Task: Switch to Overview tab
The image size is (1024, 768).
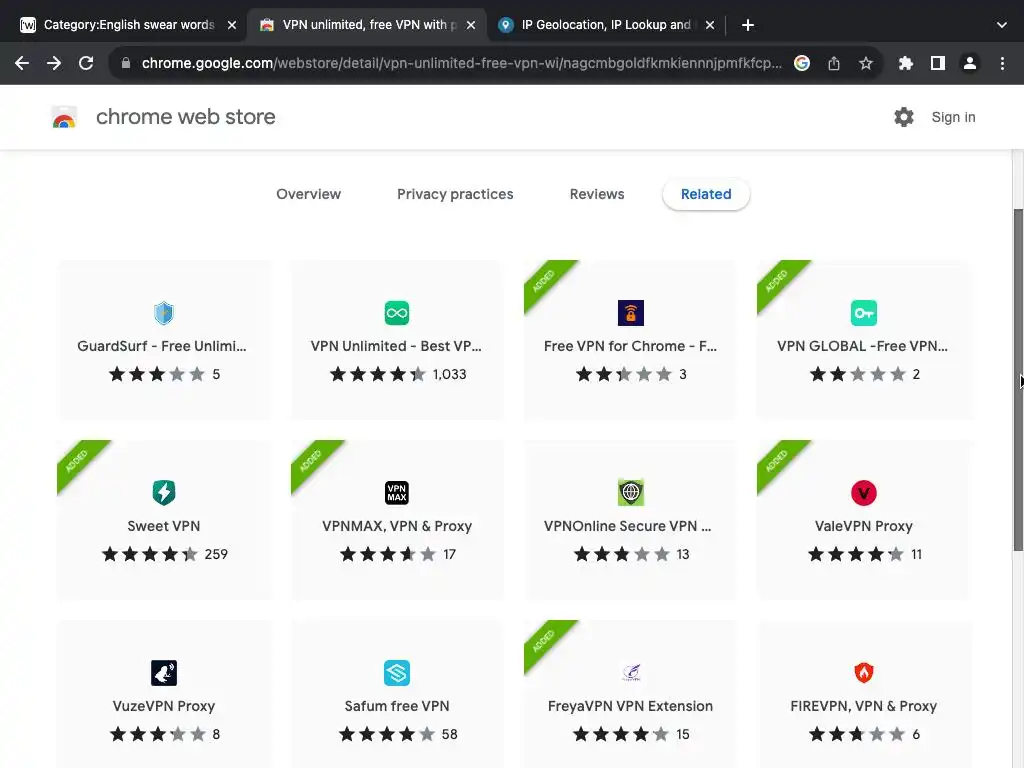Action: [308, 194]
